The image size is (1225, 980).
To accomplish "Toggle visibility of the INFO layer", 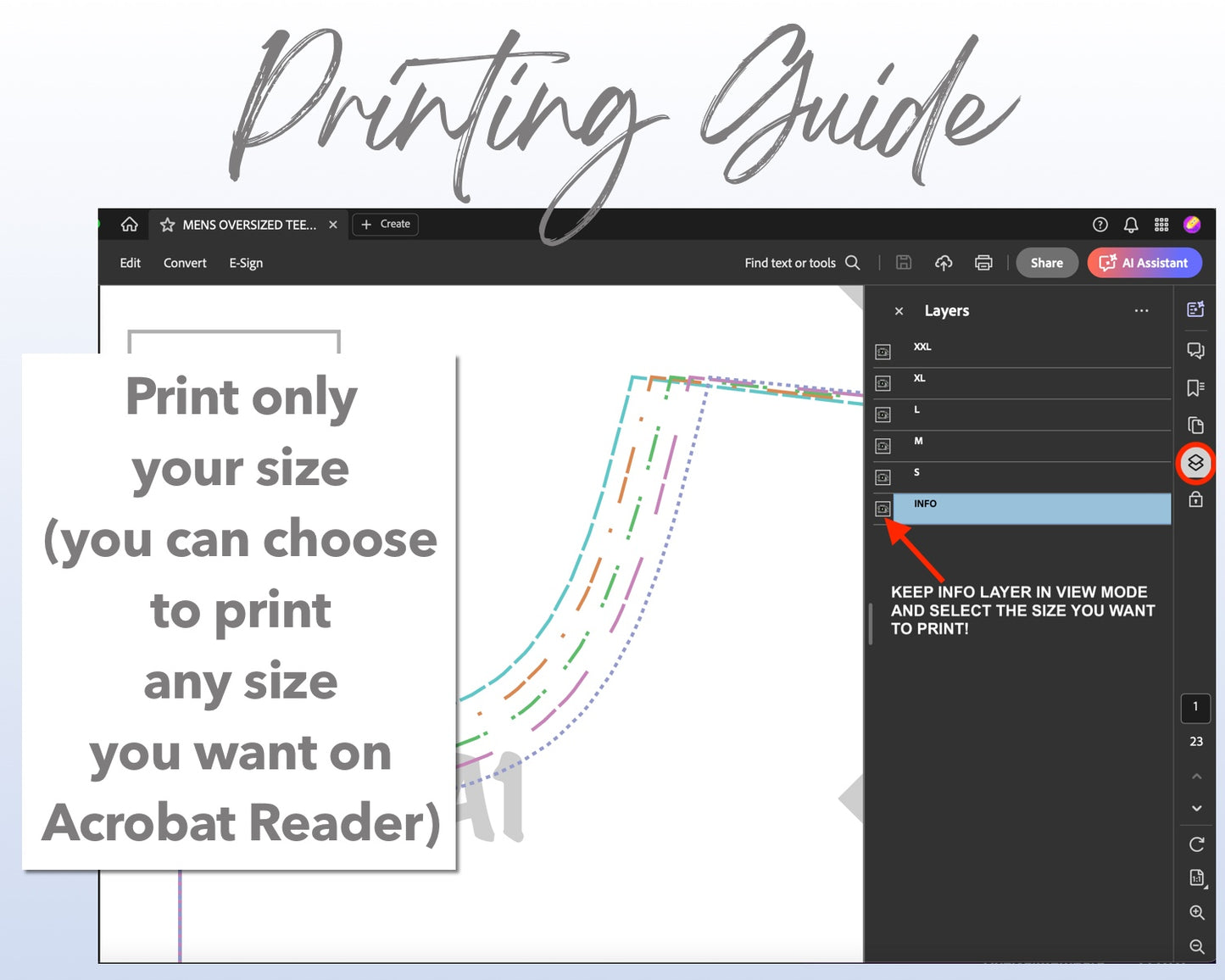I will 883,509.
